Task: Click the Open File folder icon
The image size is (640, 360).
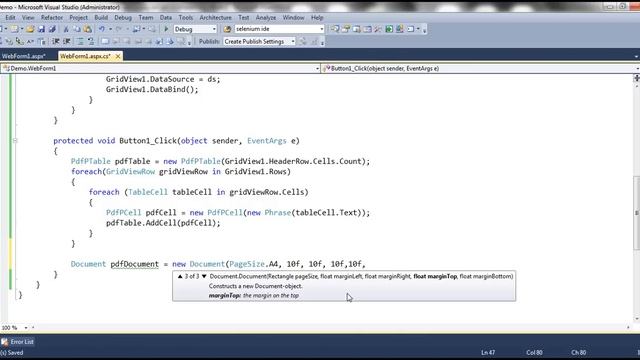Action: [30, 29]
